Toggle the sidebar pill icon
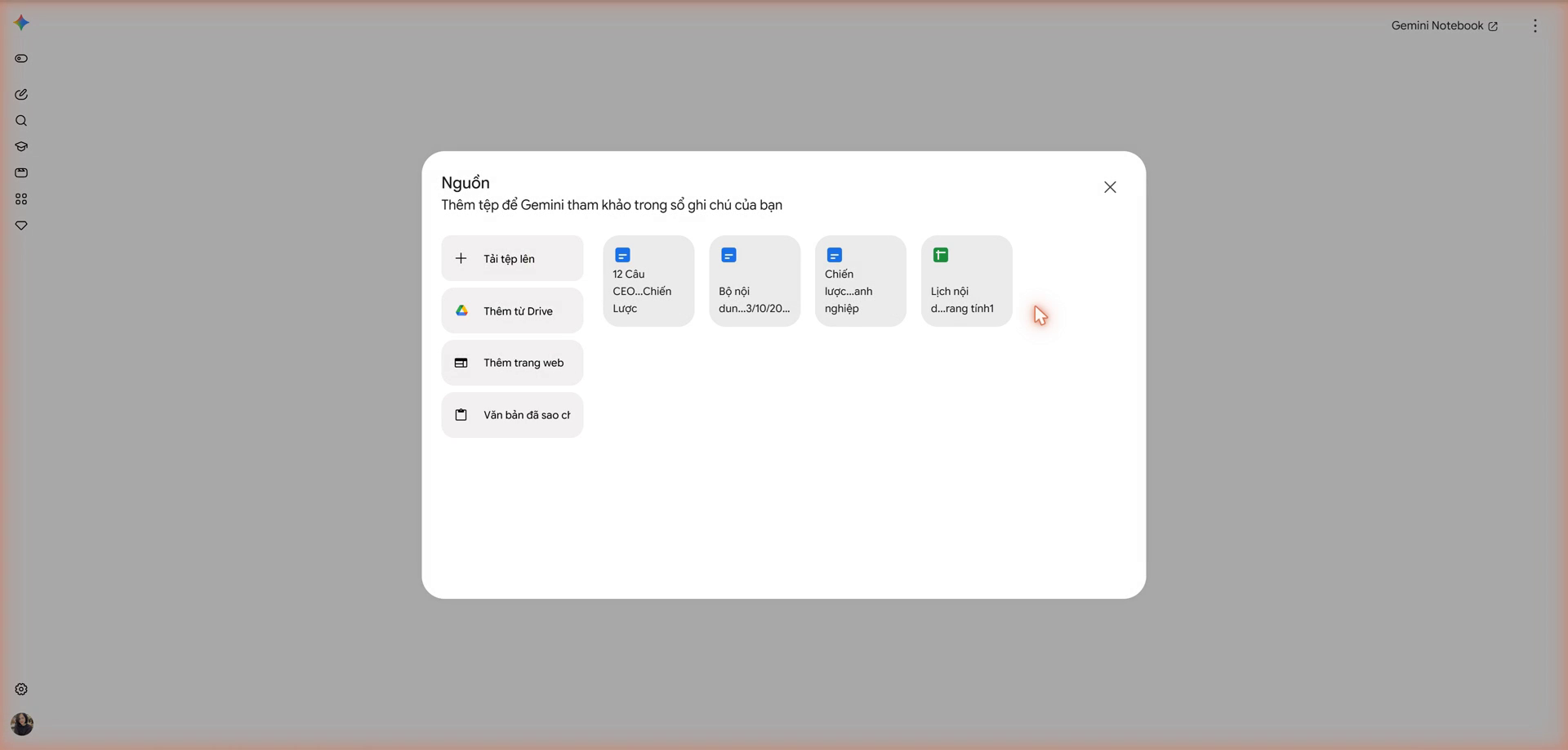The width and height of the screenshot is (1568, 750). [21, 59]
